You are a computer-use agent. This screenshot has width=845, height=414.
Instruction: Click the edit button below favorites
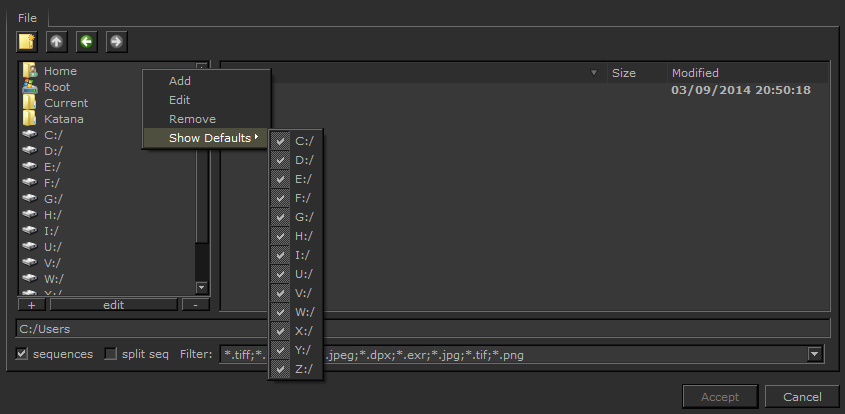pos(113,305)
